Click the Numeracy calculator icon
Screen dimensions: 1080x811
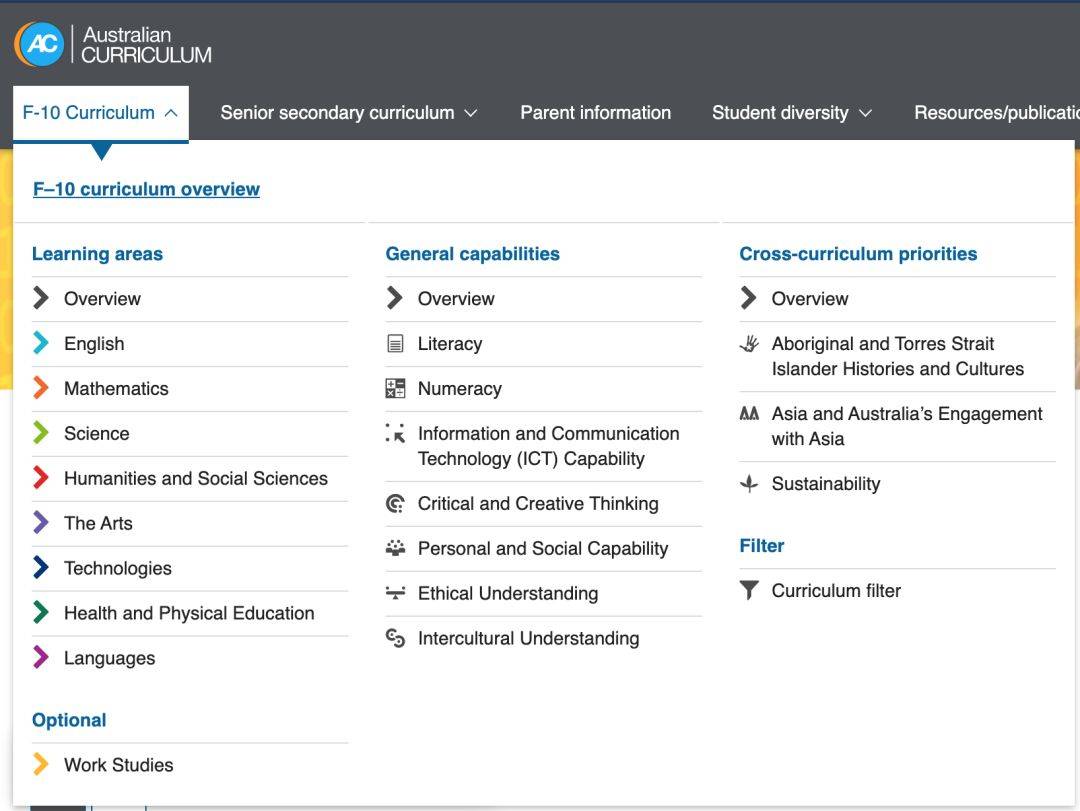(x=395, y=388)
